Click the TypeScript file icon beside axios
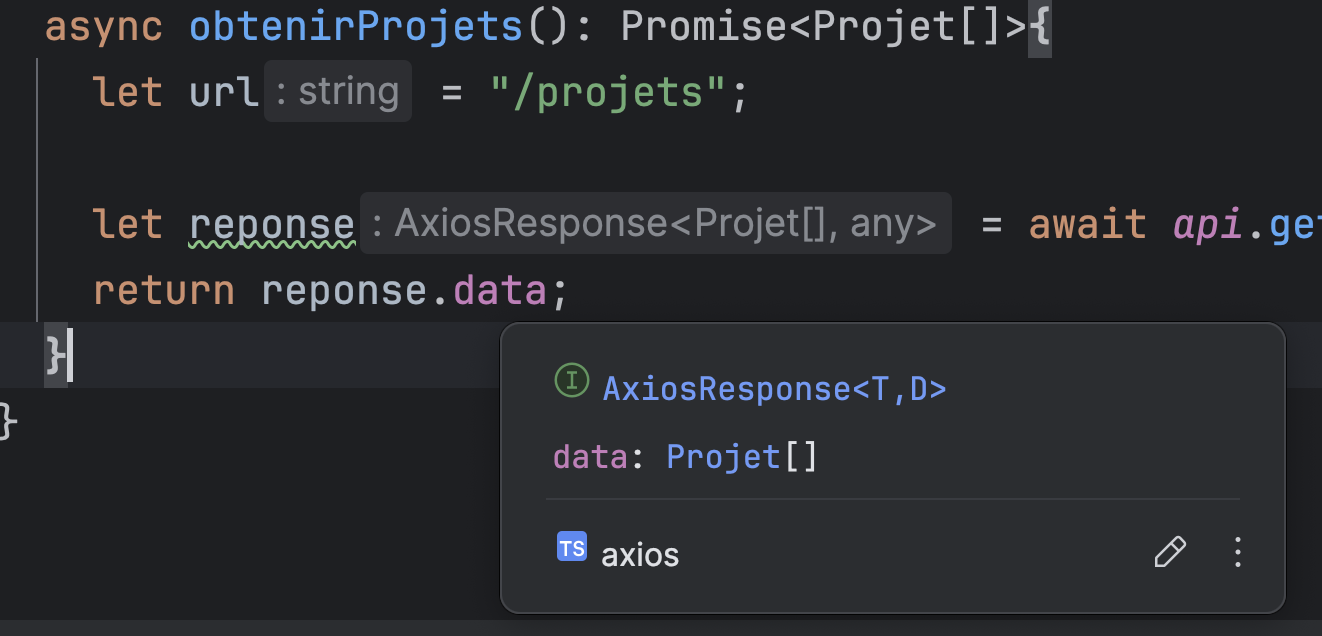This screenshot has height=636, width=1322. [x=572, y=548]
